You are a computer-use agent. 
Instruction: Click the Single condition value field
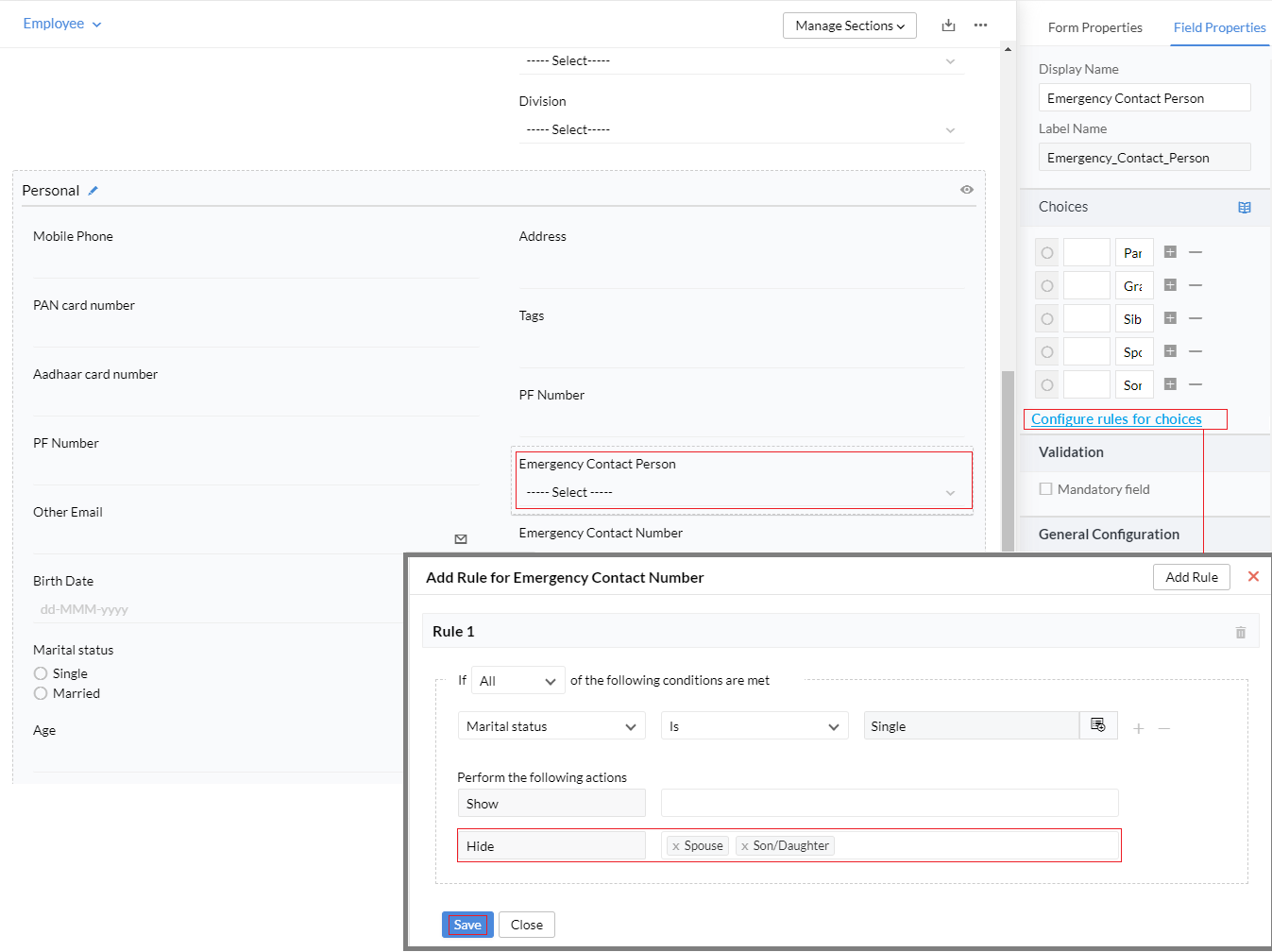[972, 725]
